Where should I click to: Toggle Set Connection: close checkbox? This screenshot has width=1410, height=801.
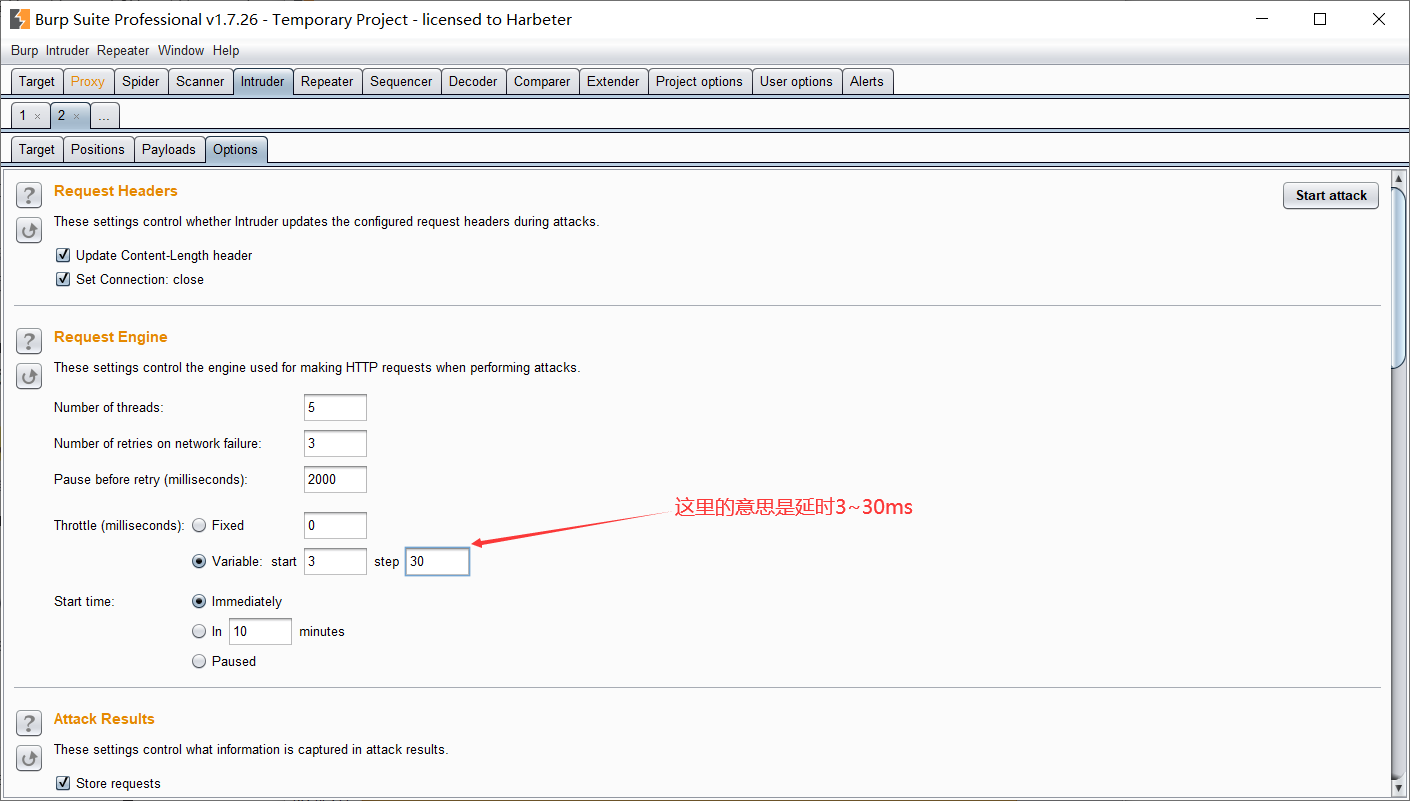tap(63, 279)
